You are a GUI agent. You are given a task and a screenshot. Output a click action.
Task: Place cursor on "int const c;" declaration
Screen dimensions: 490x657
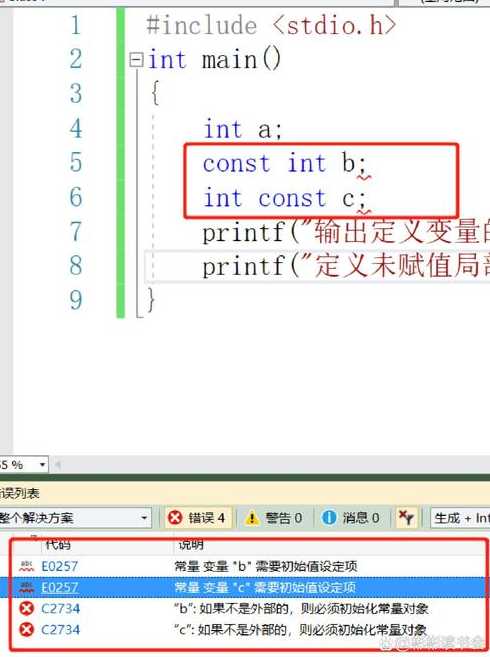[284, 198]
